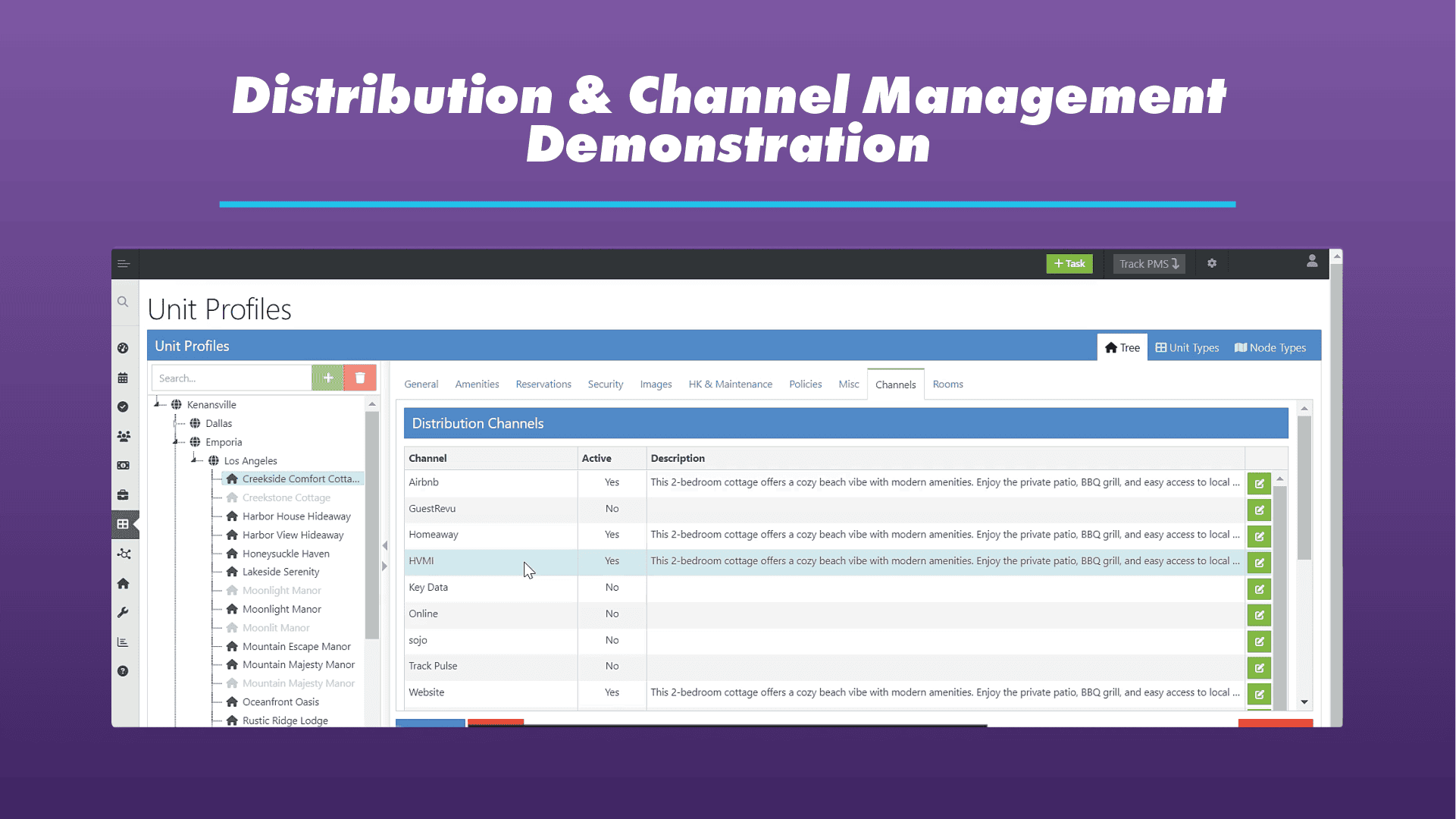Open the units grid sidebar icon
1456x819 pixels.
(123, 524)
